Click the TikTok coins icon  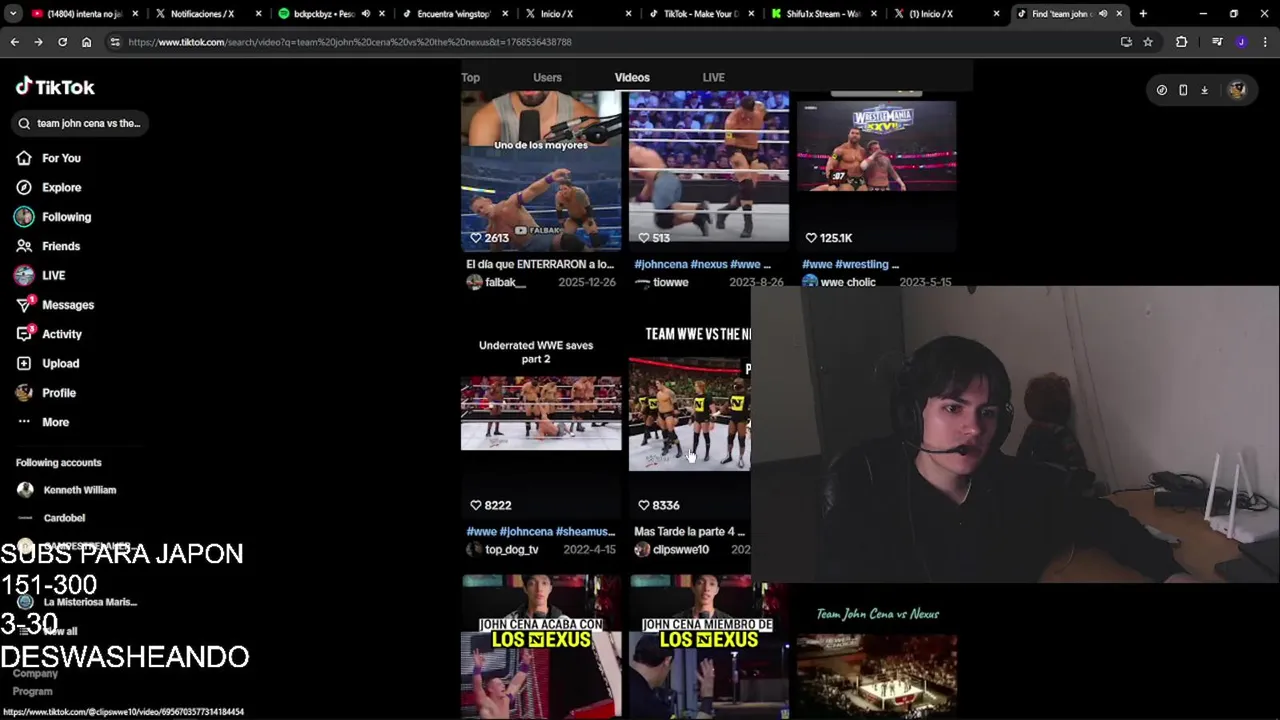tap(1161, 90)
